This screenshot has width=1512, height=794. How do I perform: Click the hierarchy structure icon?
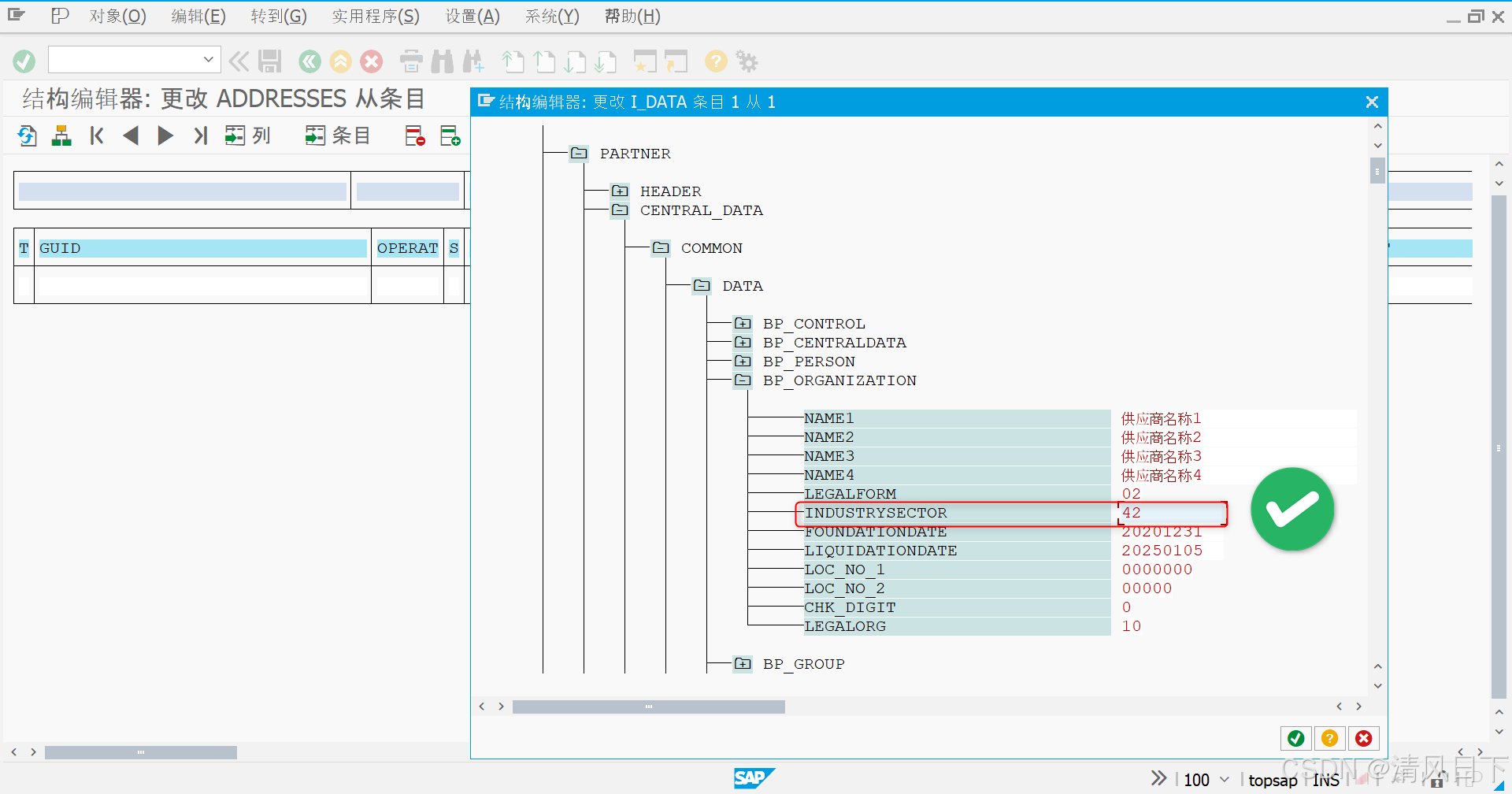[x=61, y=135]
